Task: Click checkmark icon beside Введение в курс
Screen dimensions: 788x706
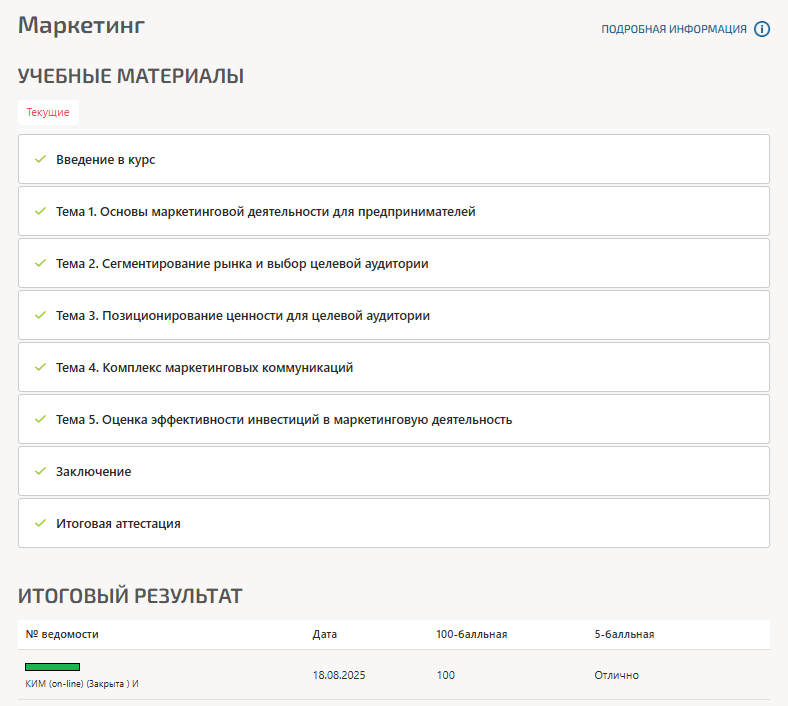Action: coord(40,159)
